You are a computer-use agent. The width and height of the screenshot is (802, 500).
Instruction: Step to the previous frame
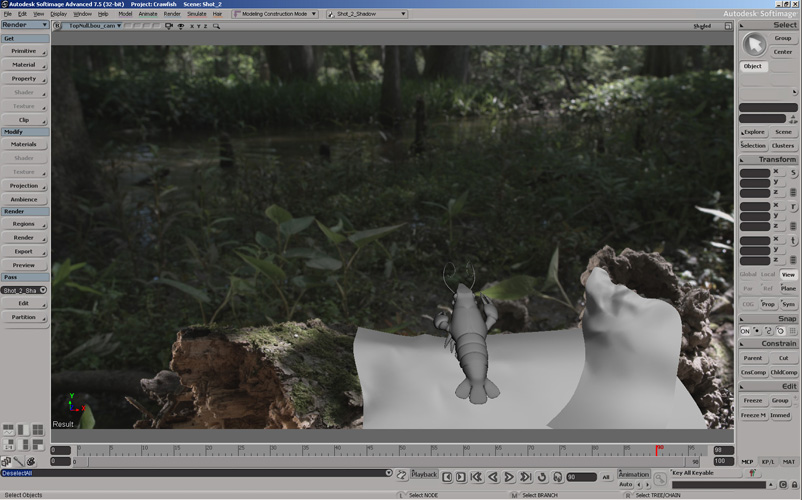click(x=447, y=477)
